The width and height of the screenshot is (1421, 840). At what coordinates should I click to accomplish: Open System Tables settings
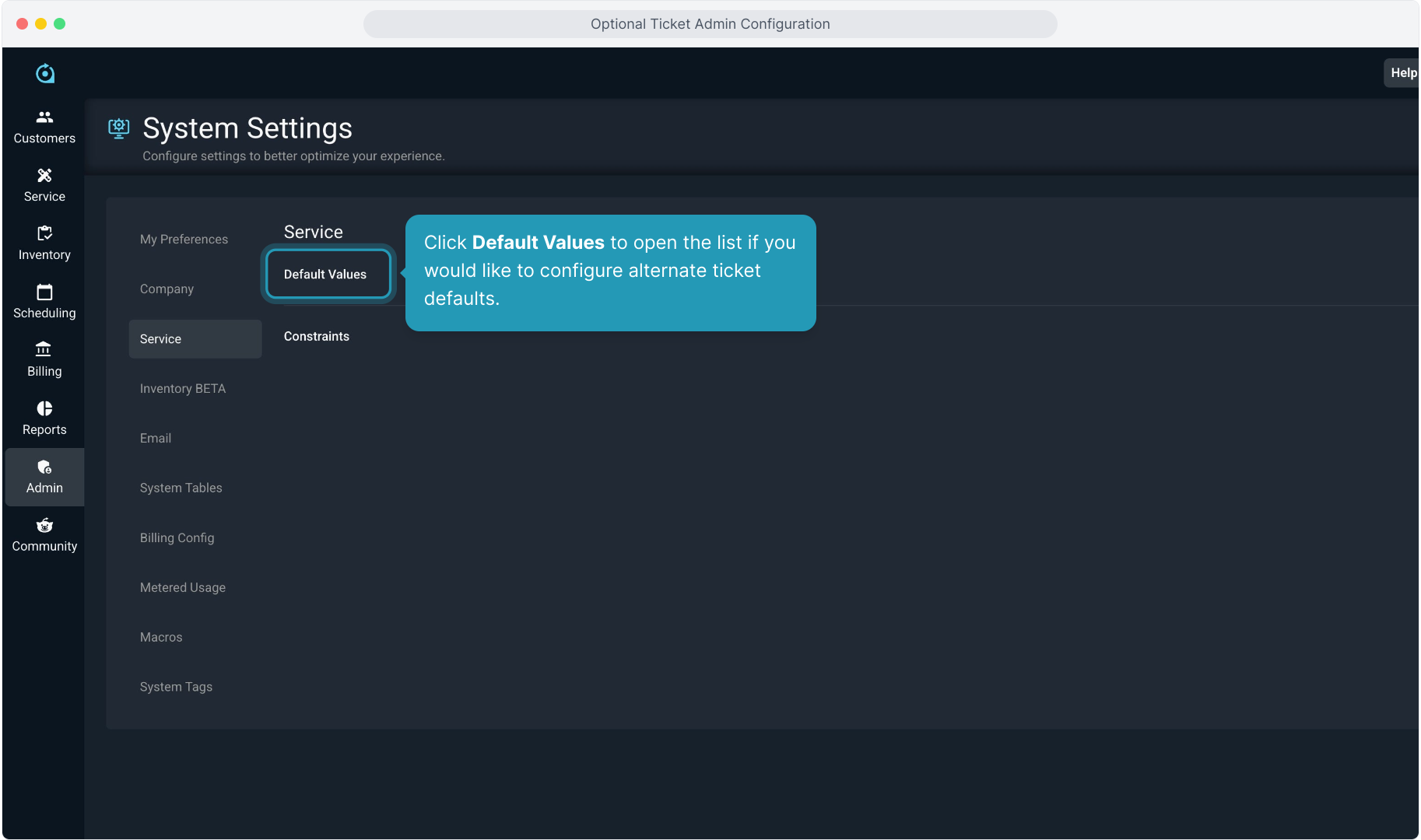[181, 488]
